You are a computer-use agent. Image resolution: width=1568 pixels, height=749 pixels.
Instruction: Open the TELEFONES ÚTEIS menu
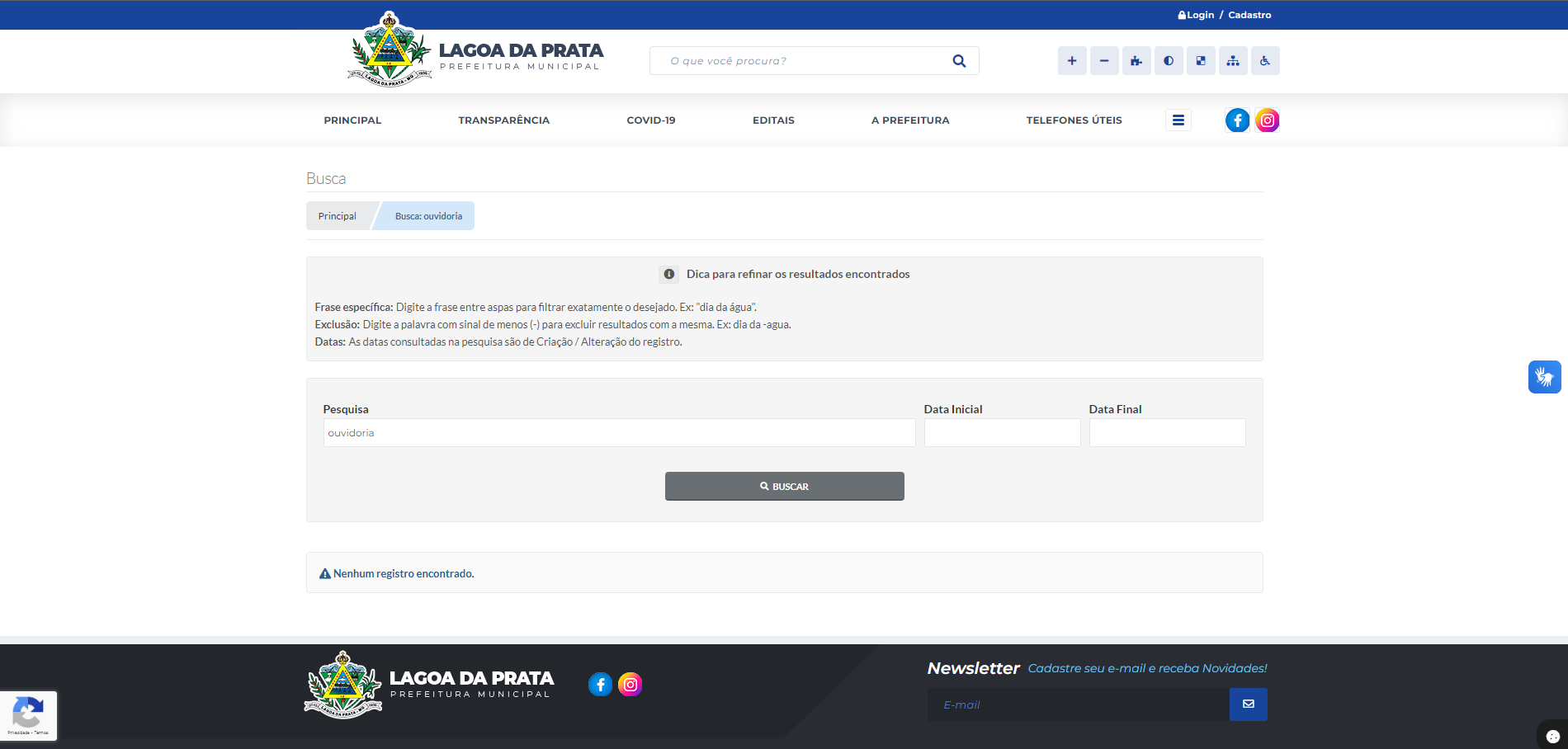[1074, 120]
